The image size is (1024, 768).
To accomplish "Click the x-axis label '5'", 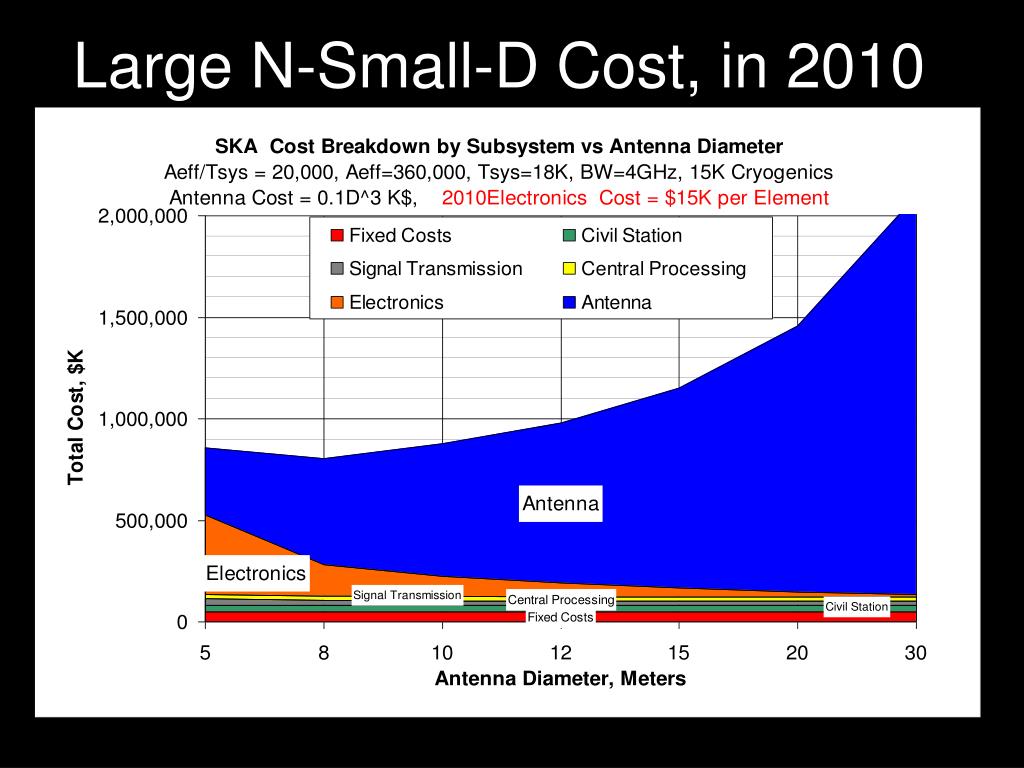I will tap(206, 652).
